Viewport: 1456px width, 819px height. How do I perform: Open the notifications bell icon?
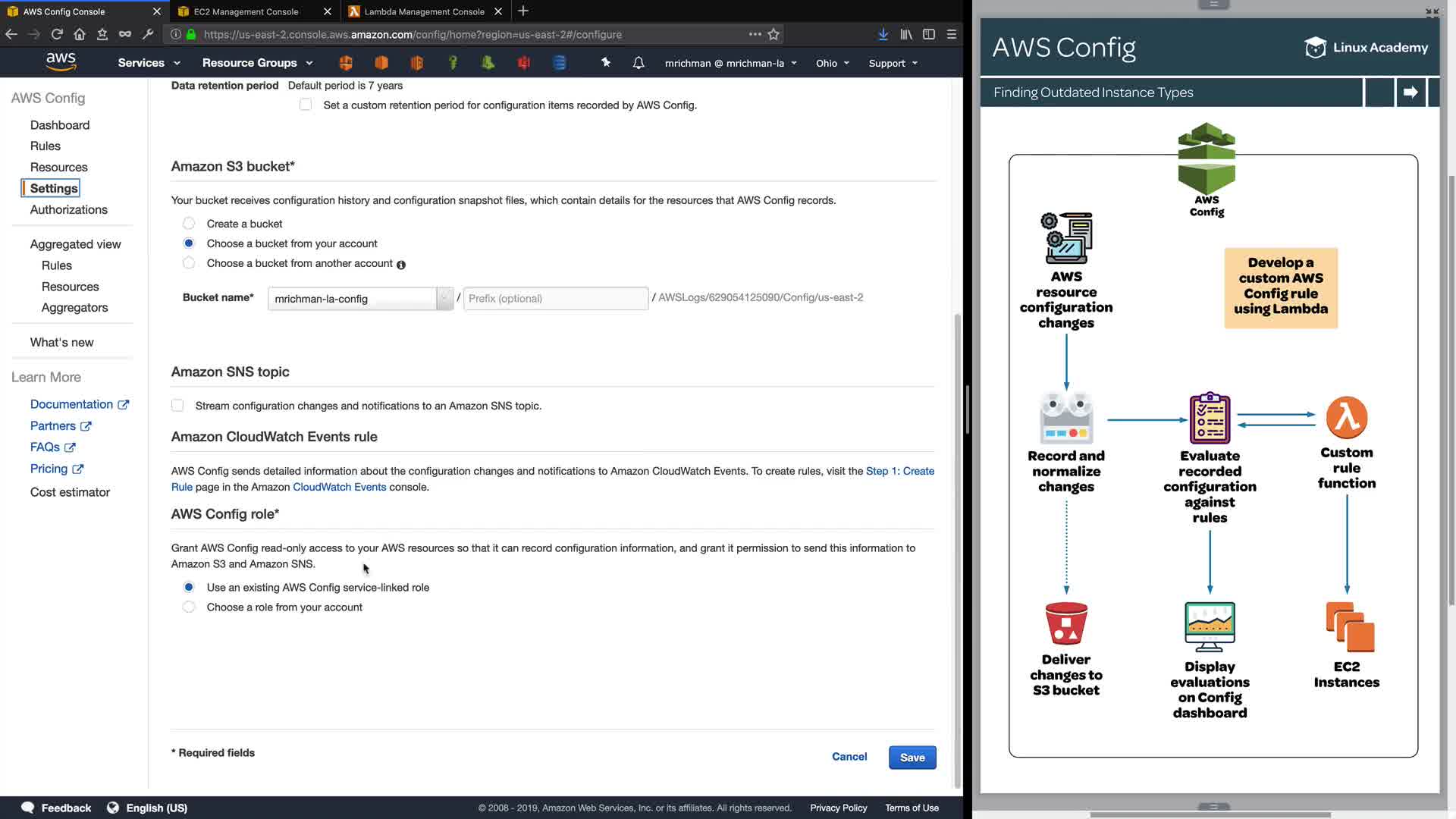pyautogui.click(x=639, y=63)
